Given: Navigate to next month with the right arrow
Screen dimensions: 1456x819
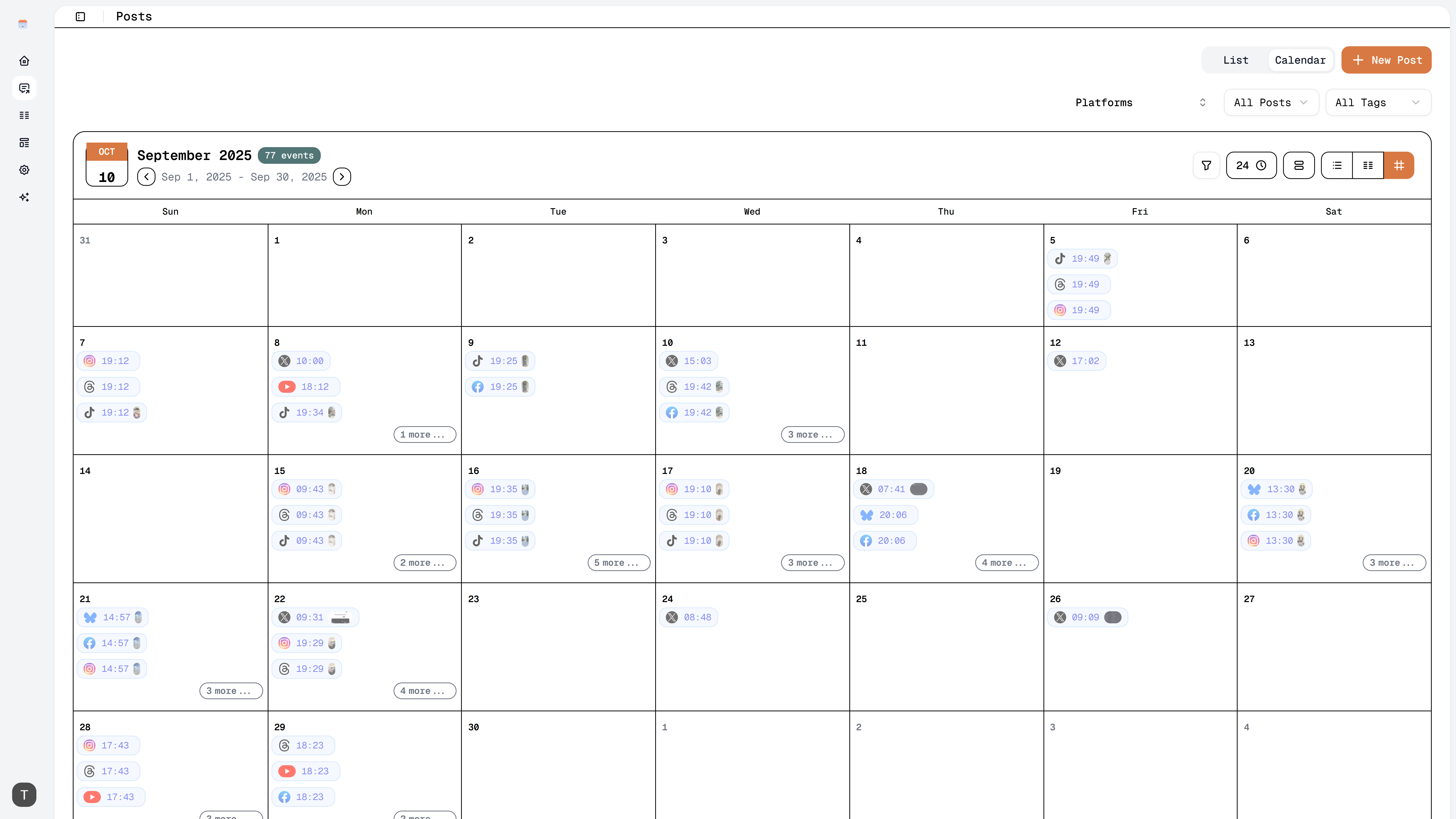Looking at the screenshot, I should click(x=341, y=176).
